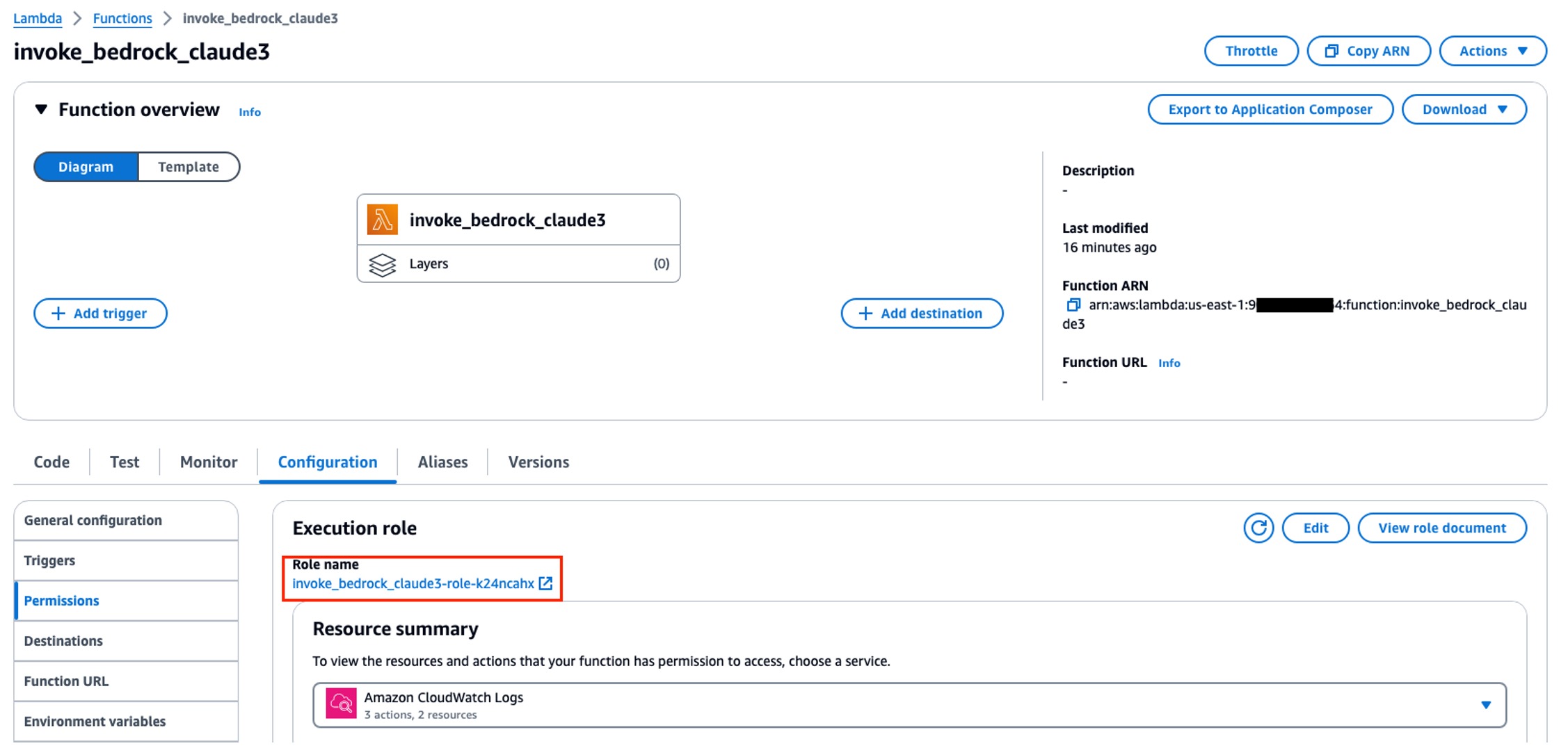
Task: Collapse the Function overview section
Action: click(x=41, y=110)
